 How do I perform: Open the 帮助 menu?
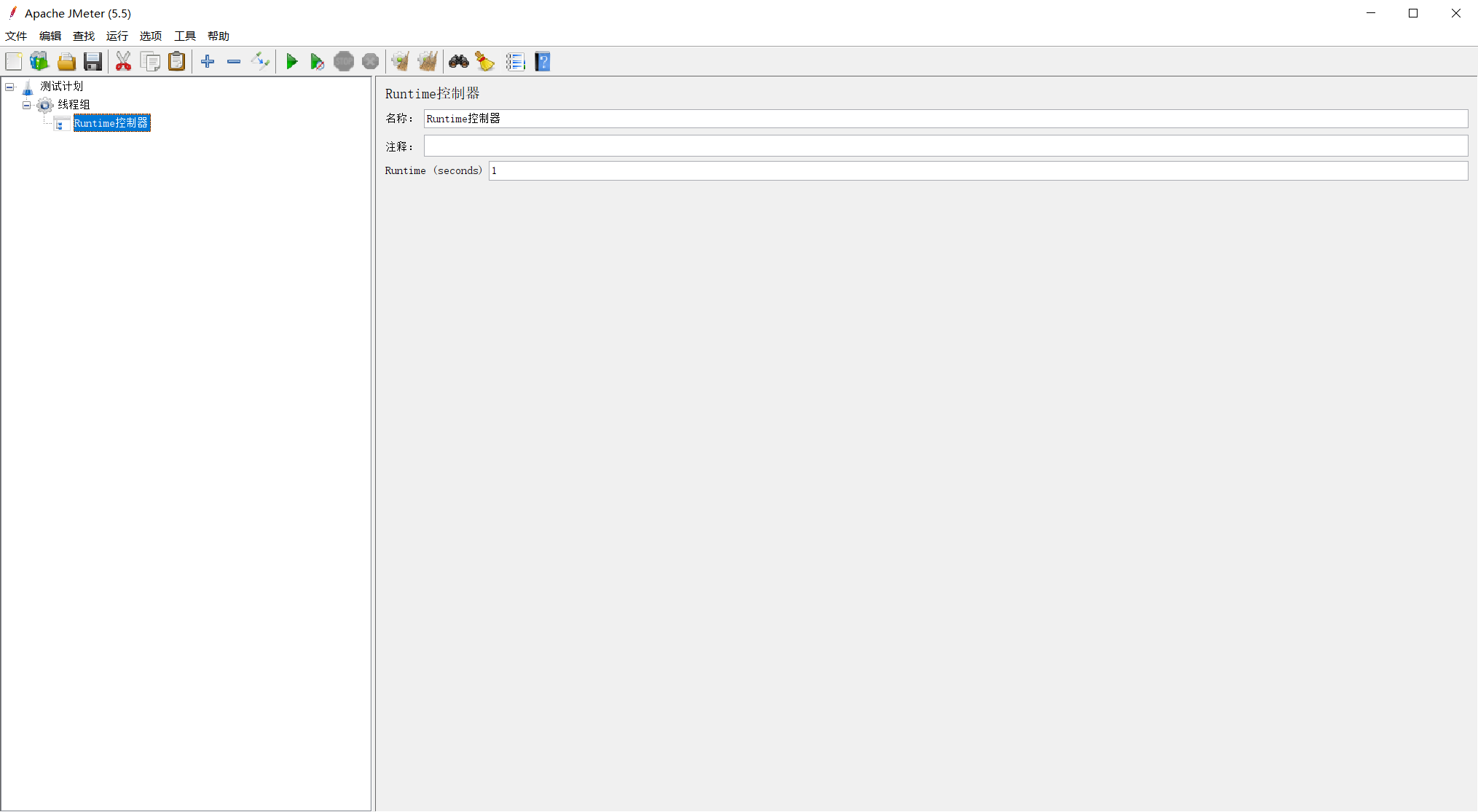click(x=219, y=36)
